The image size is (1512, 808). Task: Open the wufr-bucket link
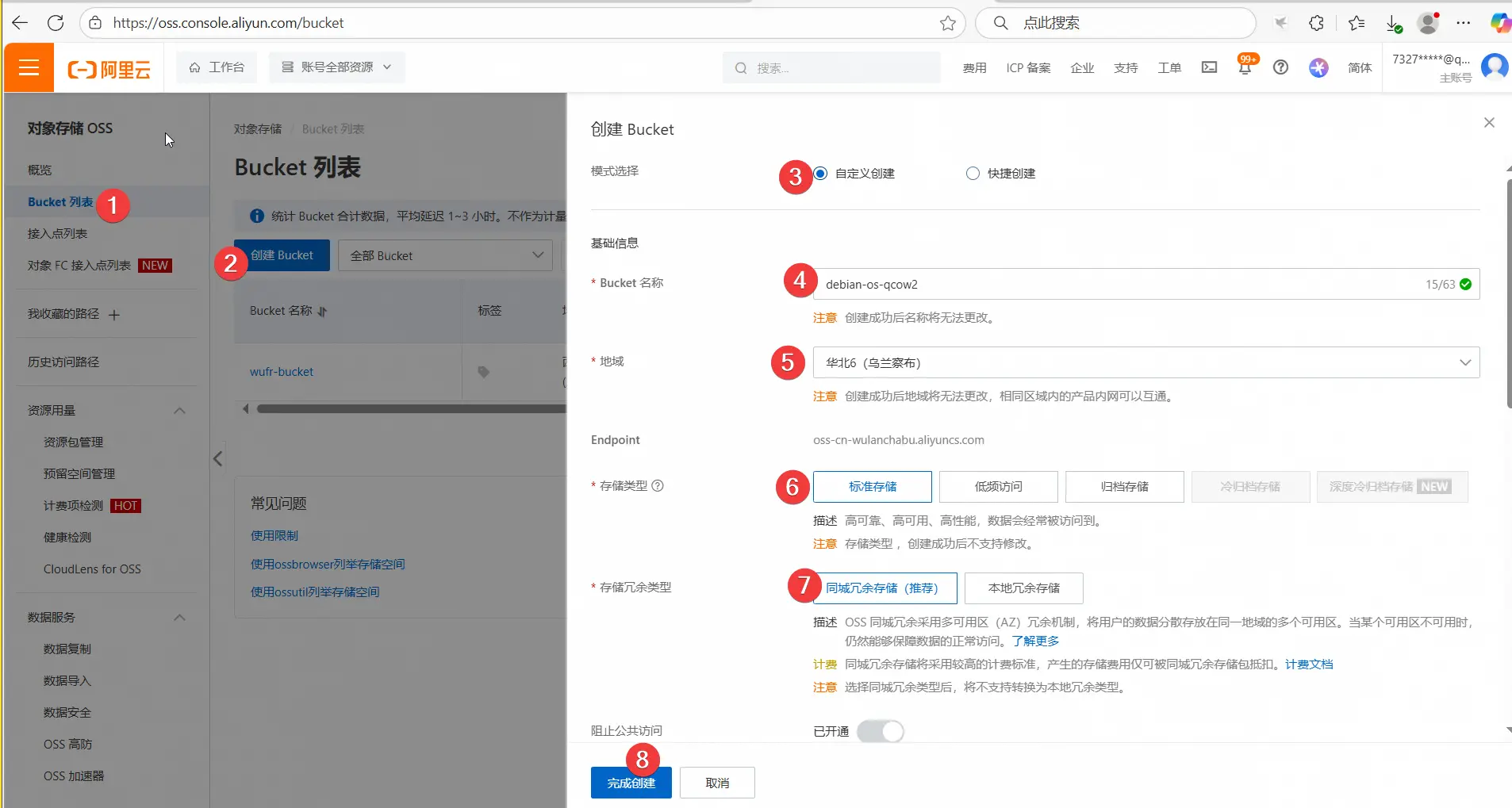coord(282,372)
